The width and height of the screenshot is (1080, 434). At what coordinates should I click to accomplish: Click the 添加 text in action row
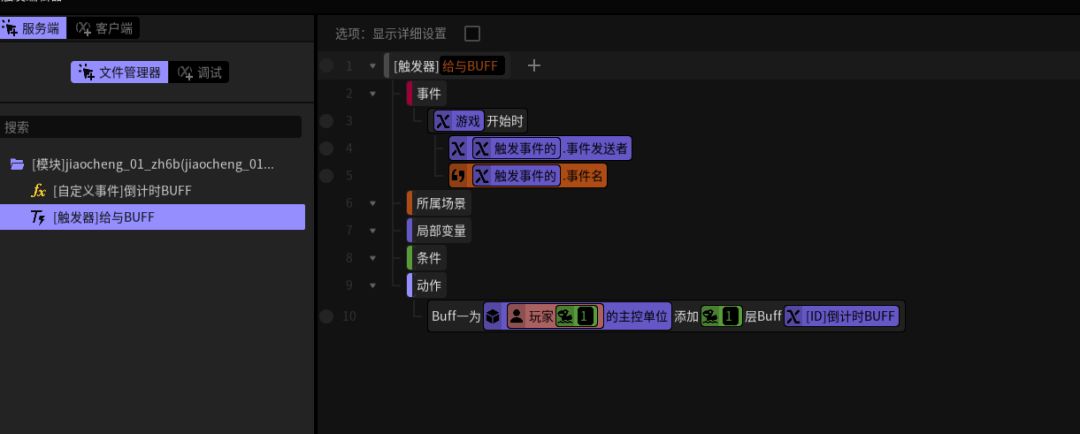(x=686, y=316)
